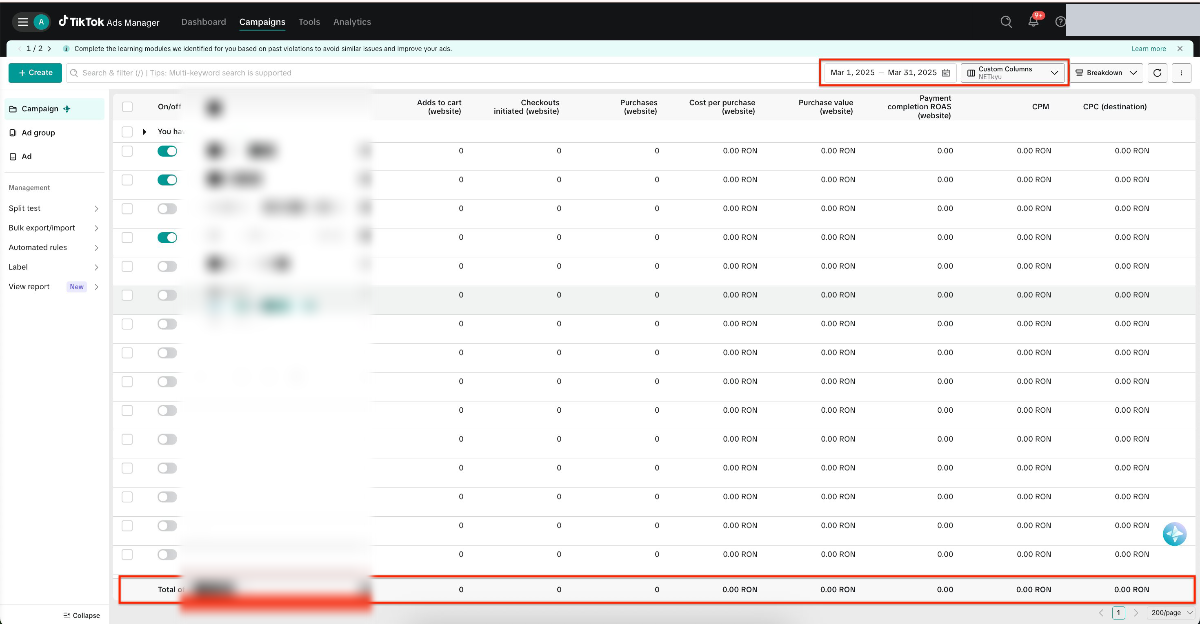Click the New badge beside View report

point(77,287)
